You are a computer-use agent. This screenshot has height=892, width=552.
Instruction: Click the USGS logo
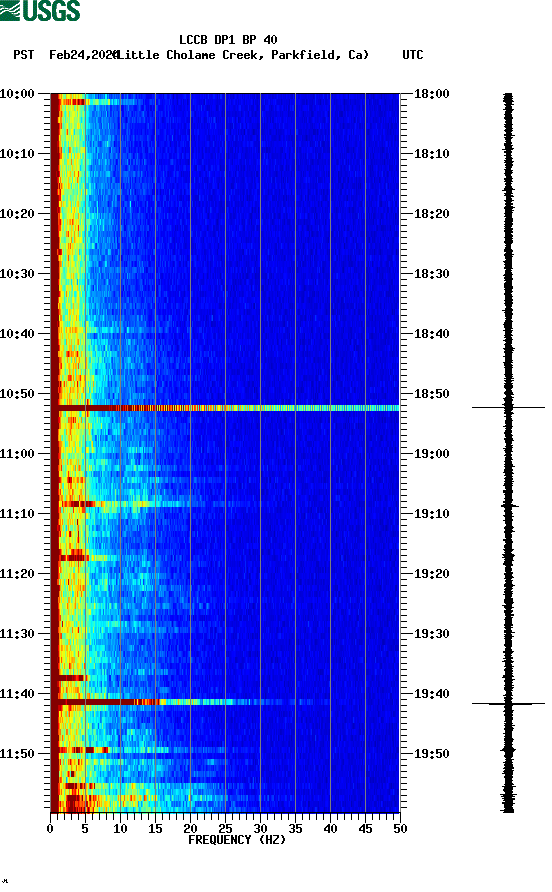(40, 11)
